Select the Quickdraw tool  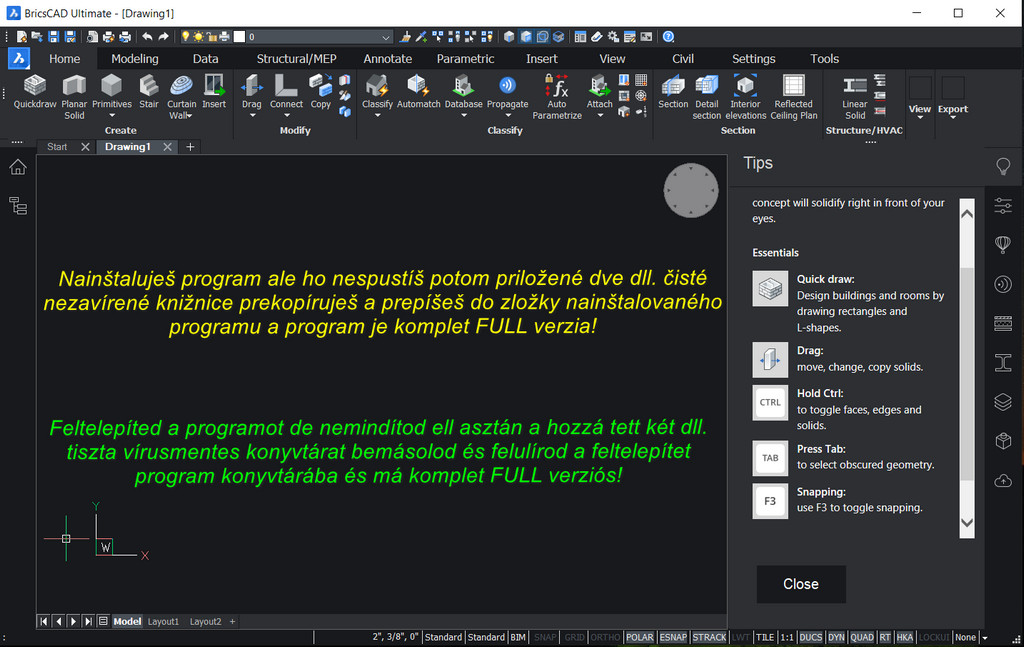[x=35, y=91]
